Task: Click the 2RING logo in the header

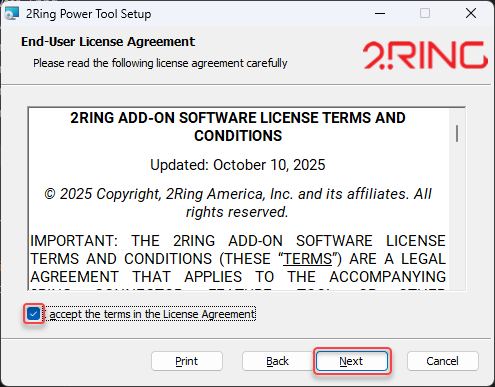Action: [425, 55]
